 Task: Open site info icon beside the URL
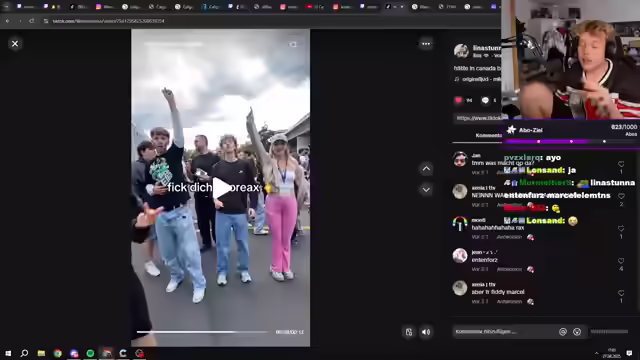[x=46, y=21]
